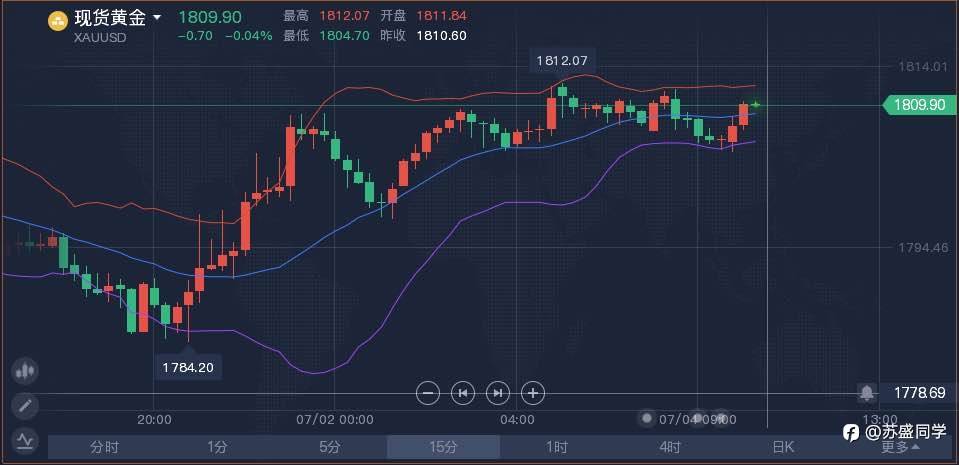
Task: Click the 开盘 1811.84 value
Action: 442,16
